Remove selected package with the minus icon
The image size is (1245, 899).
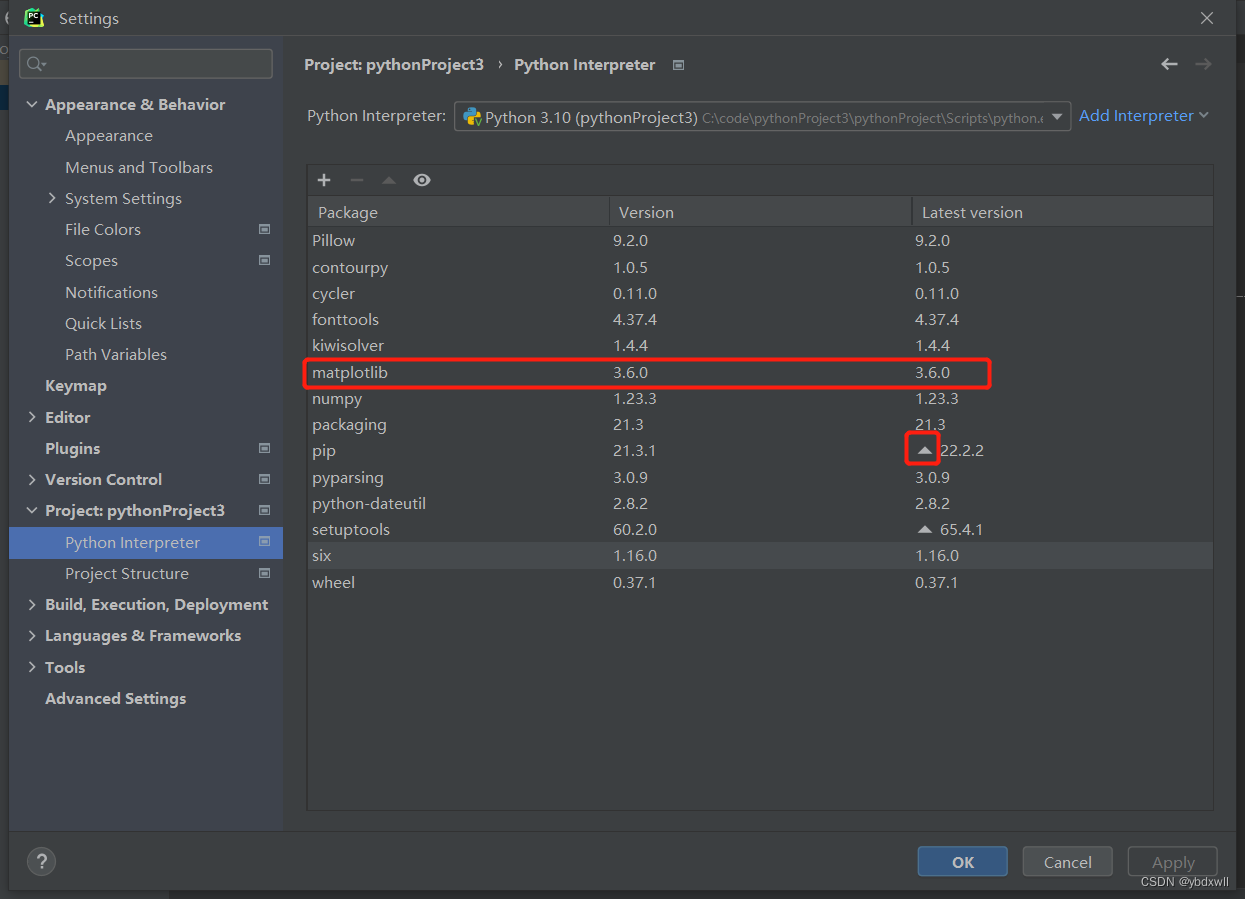point(357,180)
